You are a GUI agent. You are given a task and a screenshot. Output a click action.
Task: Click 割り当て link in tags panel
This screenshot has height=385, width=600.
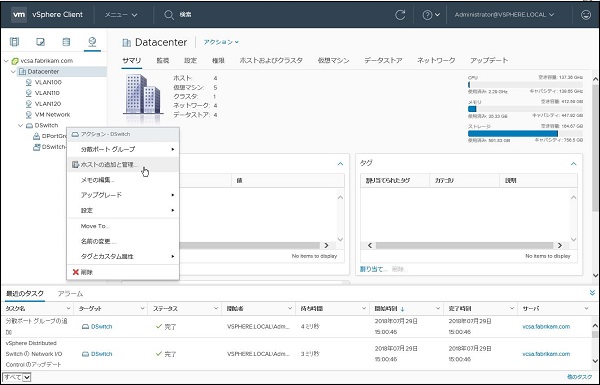(x=373, y=269)
